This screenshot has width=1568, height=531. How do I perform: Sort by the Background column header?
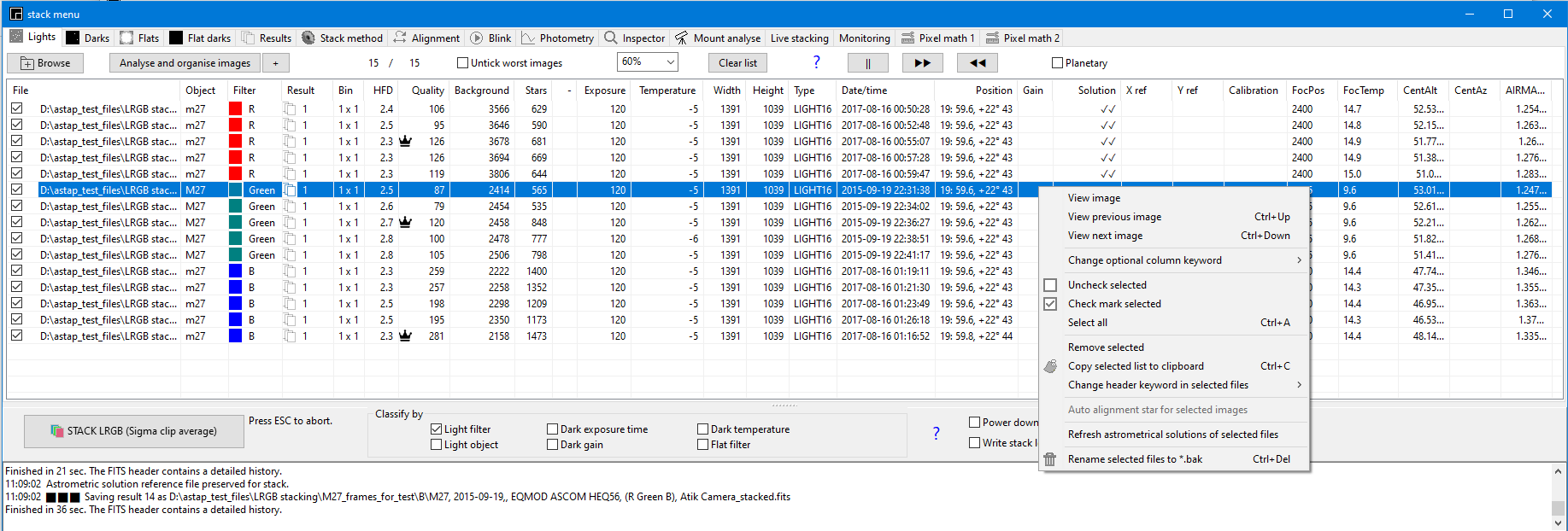coord(481,90)
